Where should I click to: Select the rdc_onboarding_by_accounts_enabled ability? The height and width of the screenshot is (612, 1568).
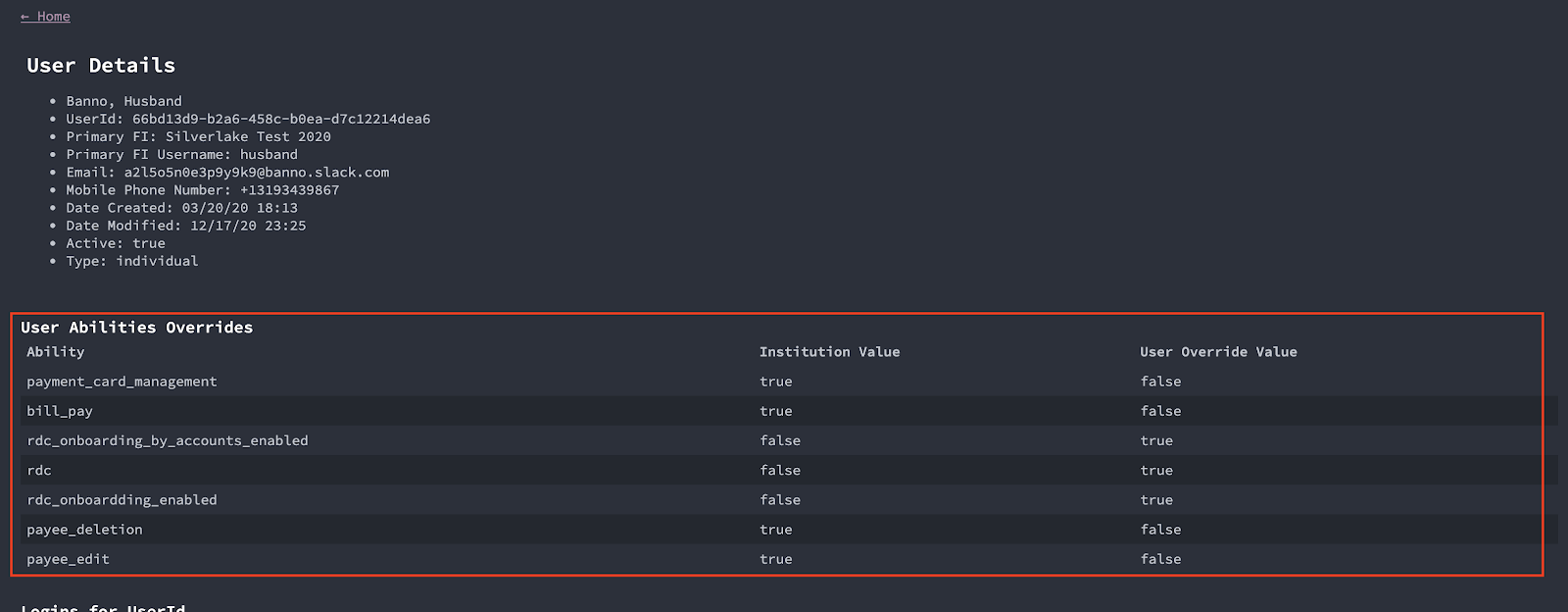[x=168, y=440]
